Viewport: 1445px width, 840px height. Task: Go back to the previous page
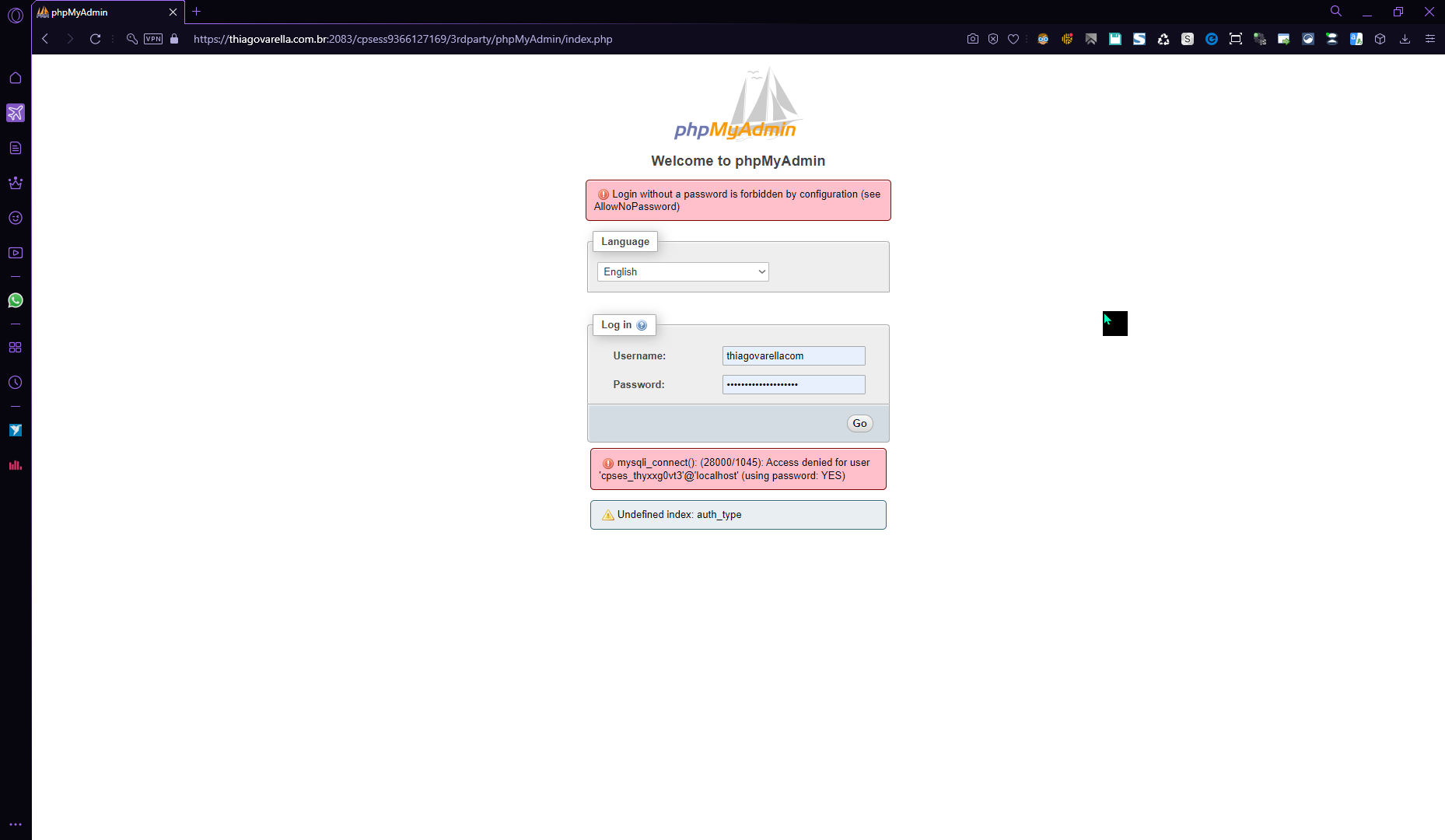[x=45, y=39]
